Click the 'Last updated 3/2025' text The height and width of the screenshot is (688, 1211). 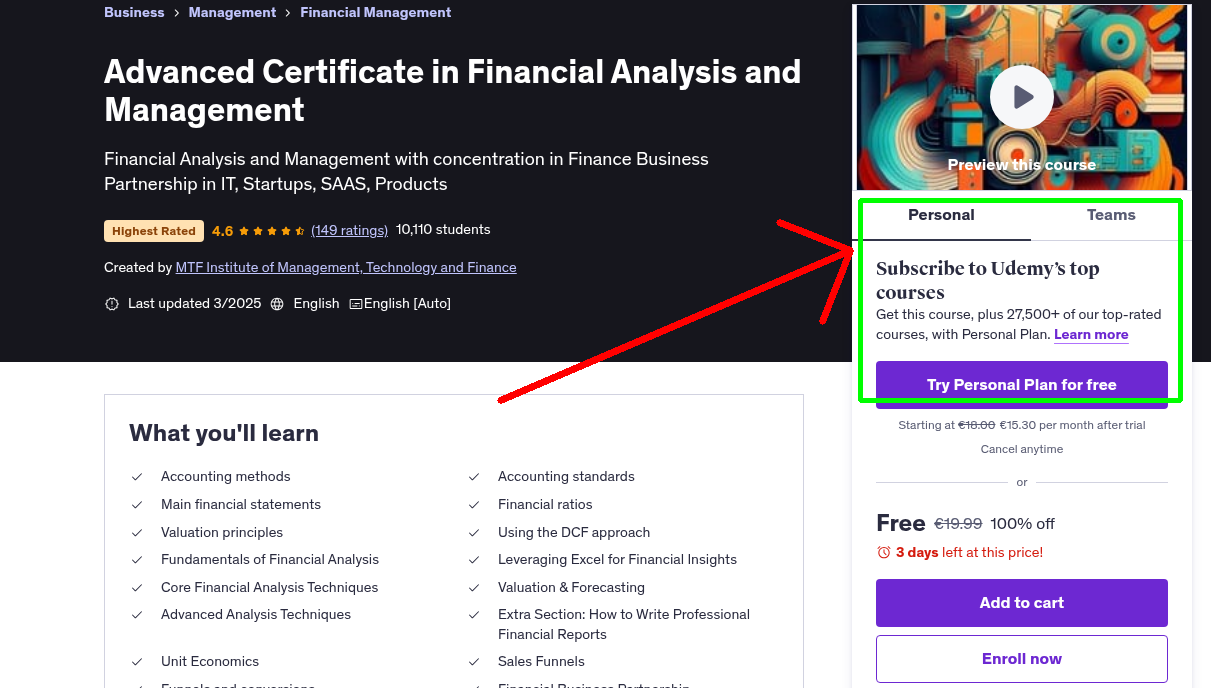(195, 304)
